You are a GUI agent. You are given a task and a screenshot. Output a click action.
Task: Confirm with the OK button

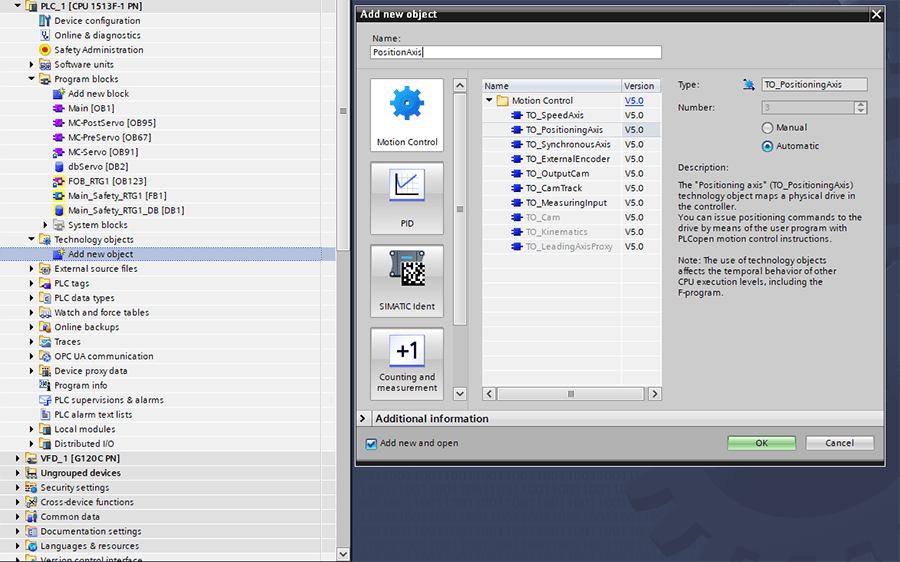coord(762,443)
